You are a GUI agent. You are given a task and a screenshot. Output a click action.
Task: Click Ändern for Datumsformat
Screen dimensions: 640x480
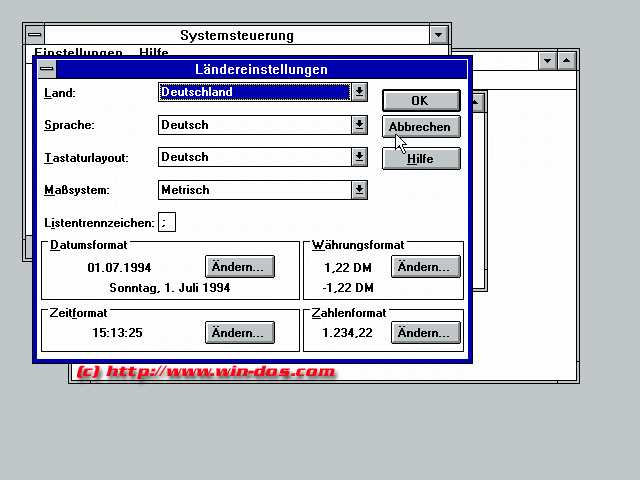[239, 267]
